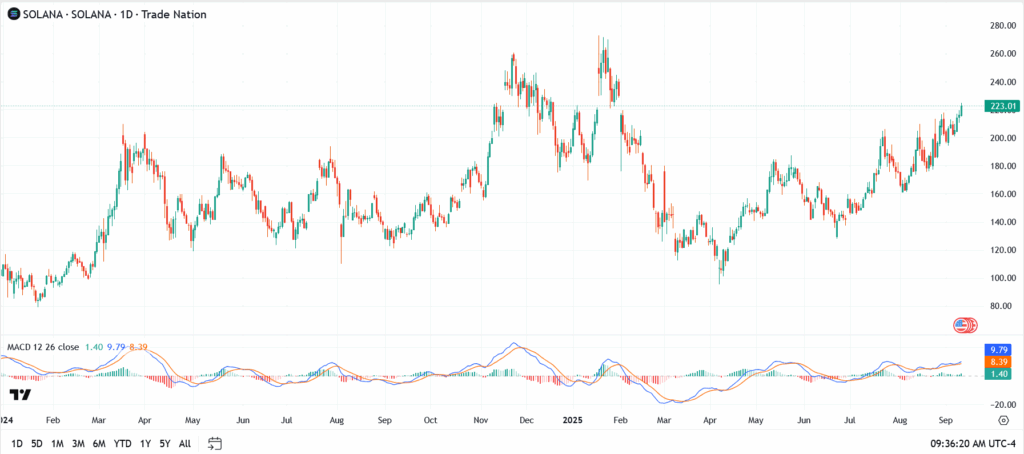Click the Solana coin logo icon

pyautogui.click(x=14, y=11)
